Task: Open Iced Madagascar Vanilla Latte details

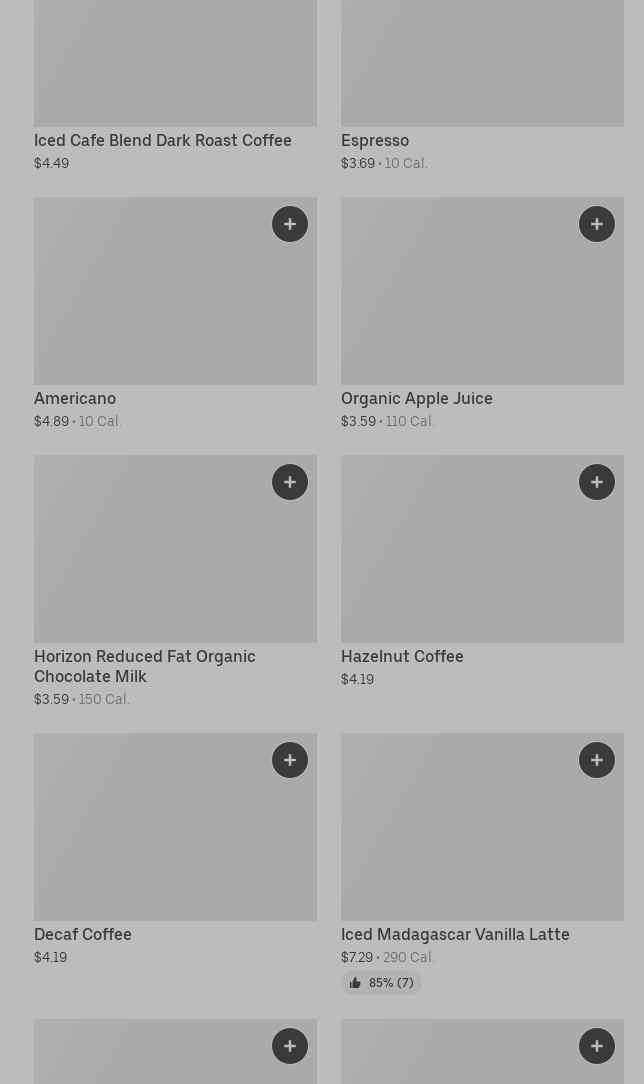Action: pos(455,934)
